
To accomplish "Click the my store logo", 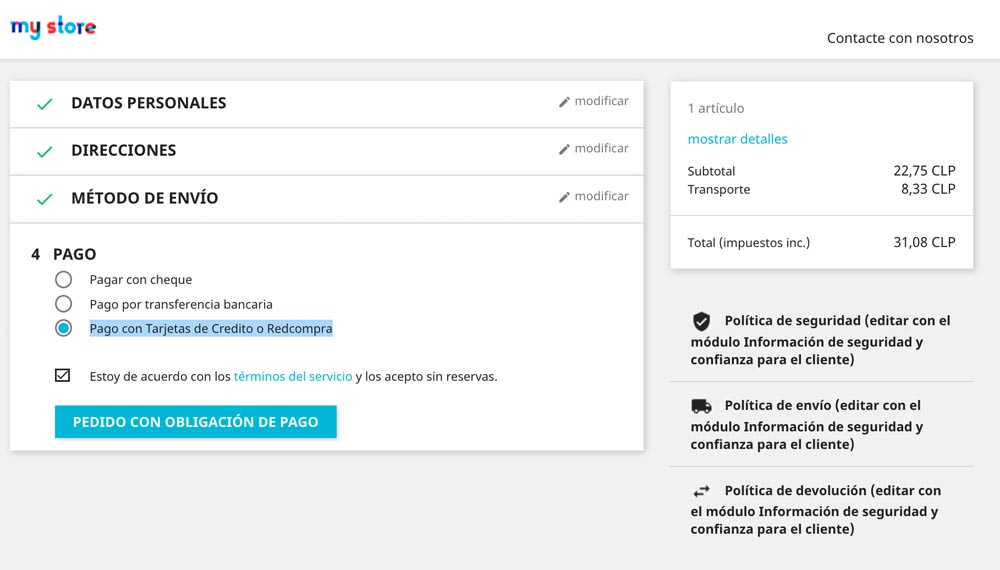I will coord(53,27).
